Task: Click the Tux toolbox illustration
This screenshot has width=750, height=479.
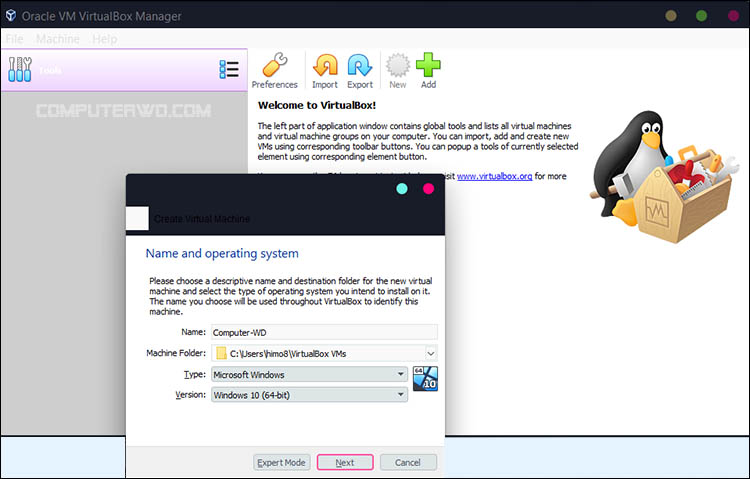Action: point(664,176)
